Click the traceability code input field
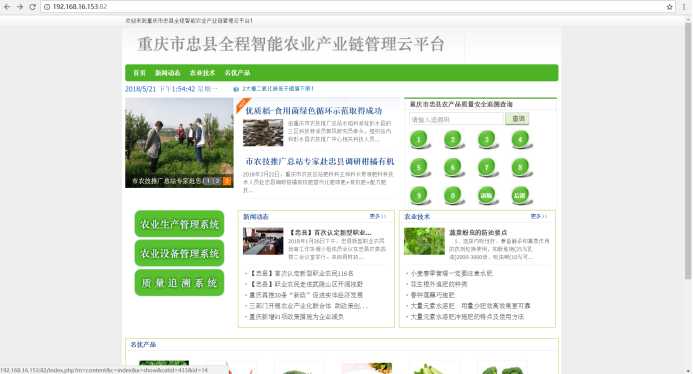The width and height of the screenshot is (693, 374). click(x=457, y=119)
